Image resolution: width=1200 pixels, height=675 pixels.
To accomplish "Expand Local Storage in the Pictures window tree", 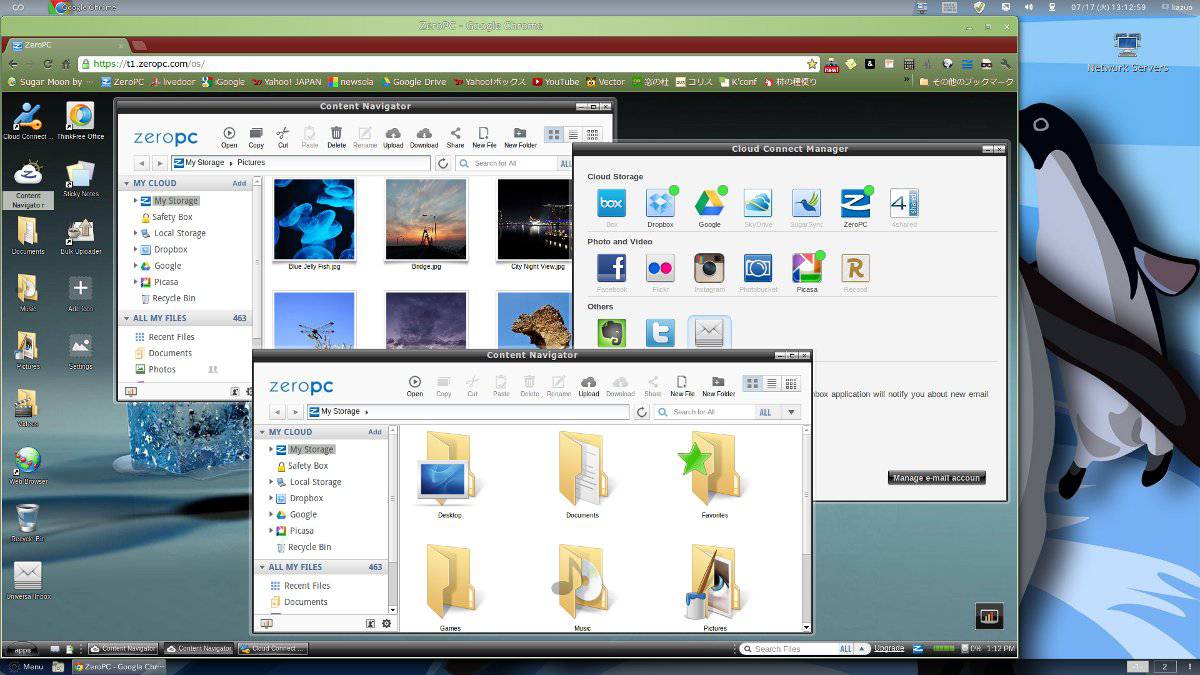I will 135,233.
